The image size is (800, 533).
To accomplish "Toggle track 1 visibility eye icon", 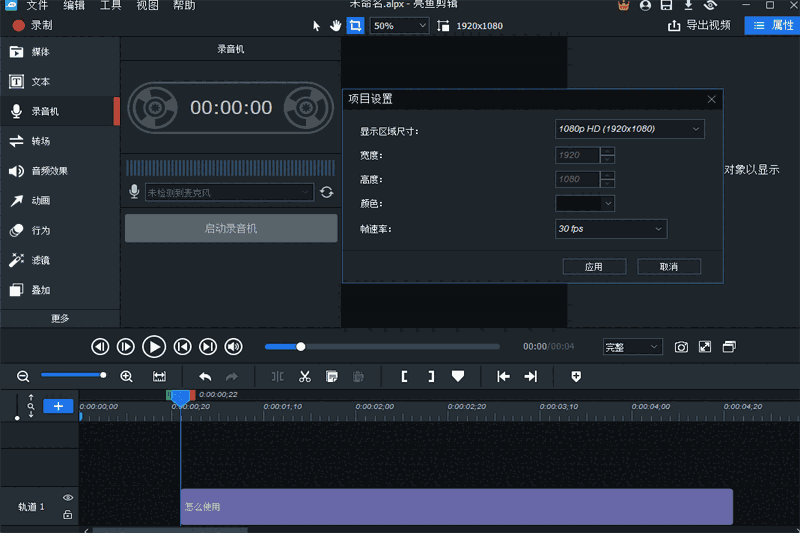I will point(68,497).
